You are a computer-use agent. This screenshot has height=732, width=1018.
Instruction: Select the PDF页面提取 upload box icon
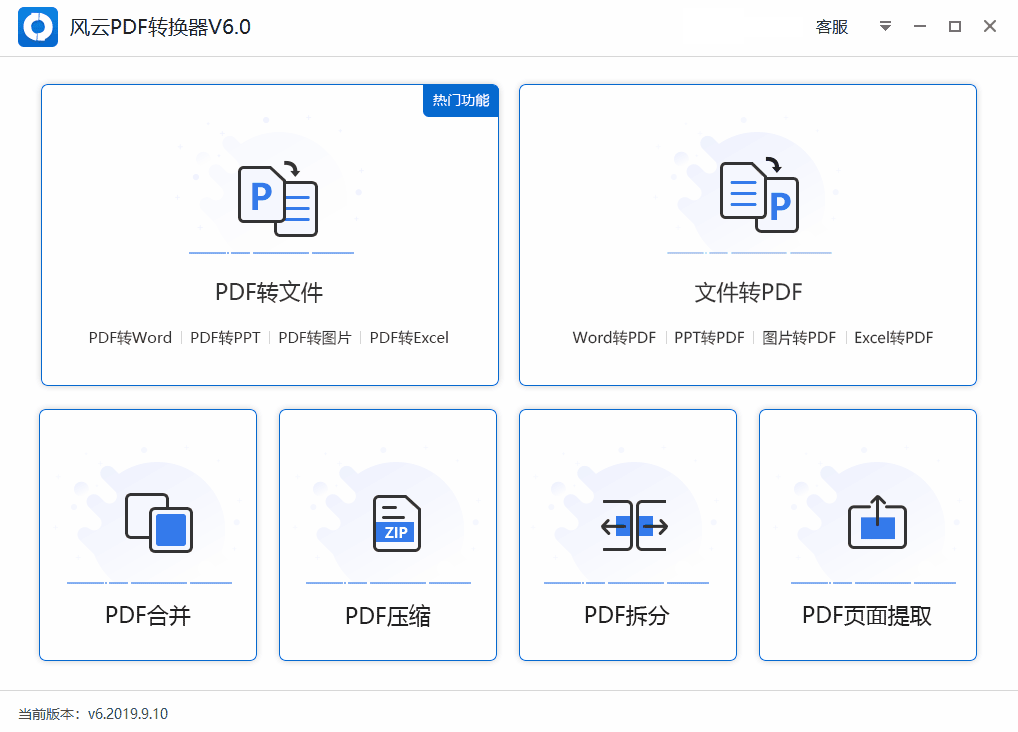pos(877,522)
